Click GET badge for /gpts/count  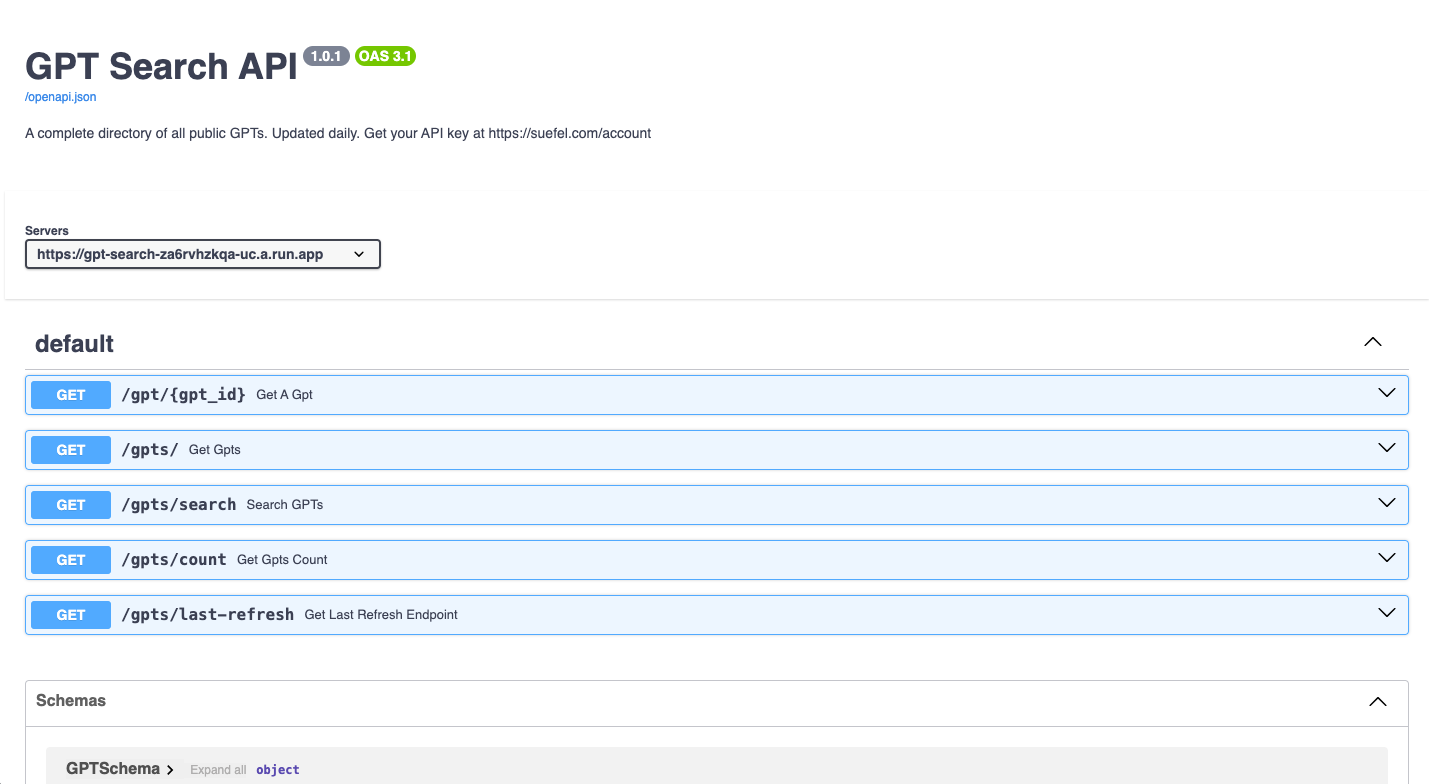[71, 560]
